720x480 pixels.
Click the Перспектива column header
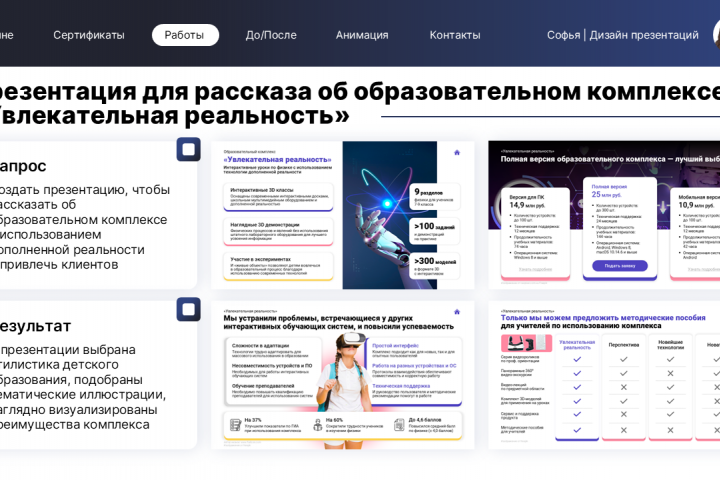[x=624, y=344]
